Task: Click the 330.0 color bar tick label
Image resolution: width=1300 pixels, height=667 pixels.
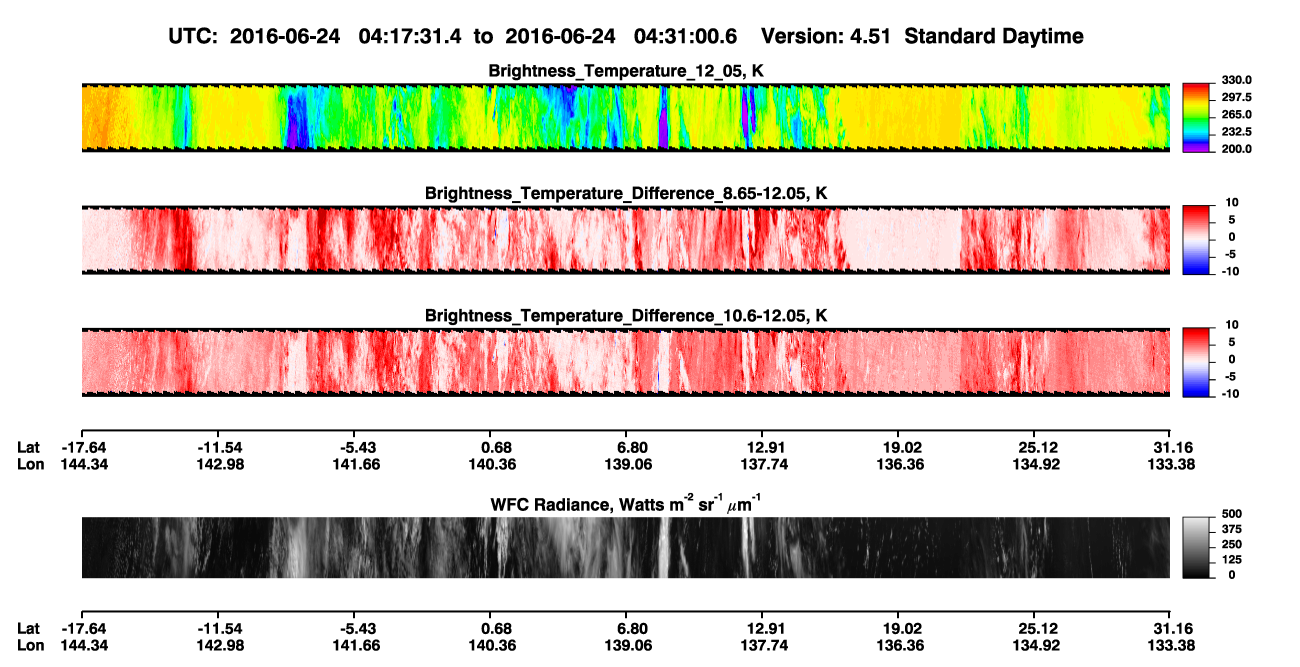Action: click(x=1236, y=80)
